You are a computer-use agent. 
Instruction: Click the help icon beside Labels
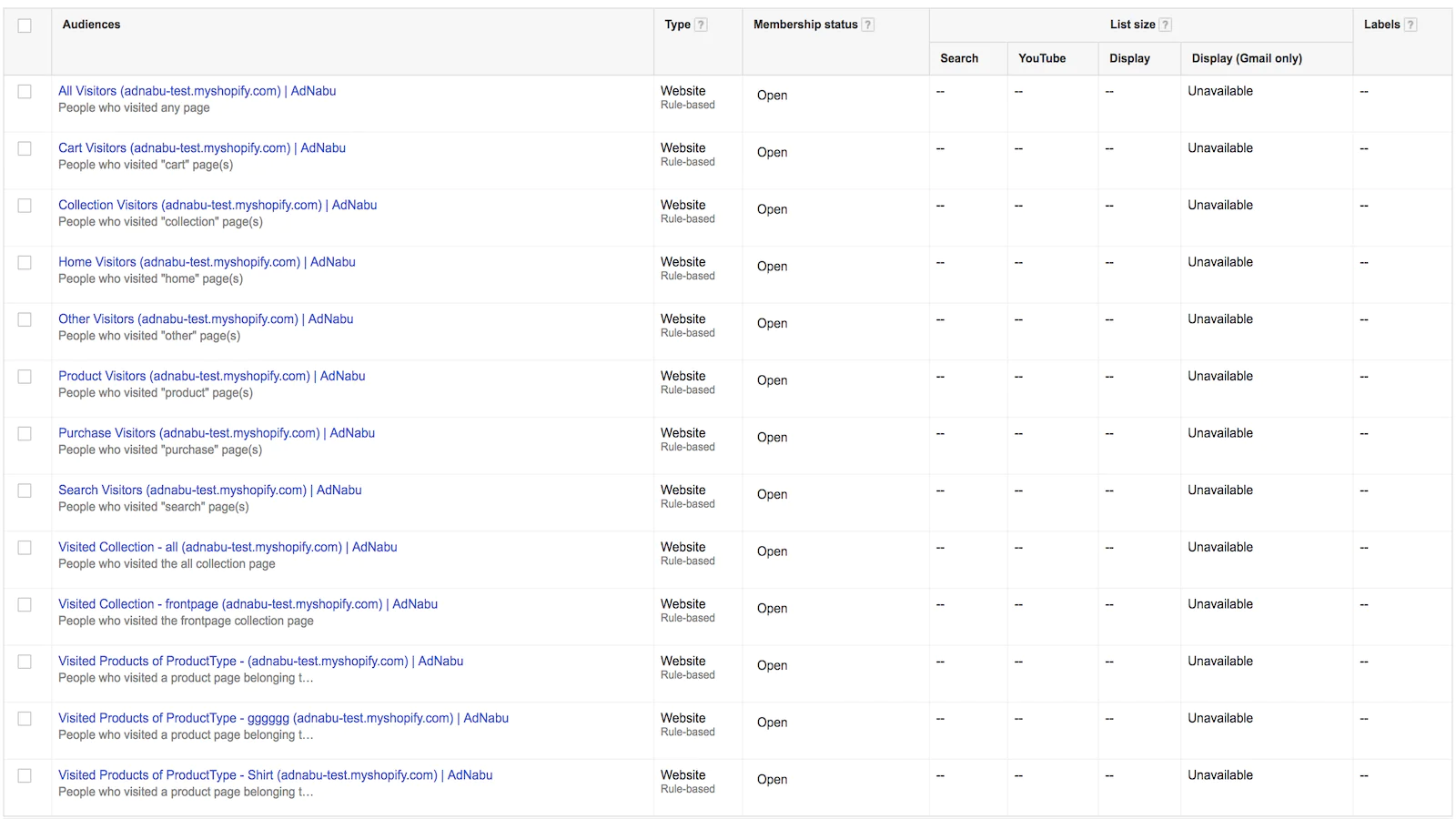pyautogui.click(x=1410, y=25)
